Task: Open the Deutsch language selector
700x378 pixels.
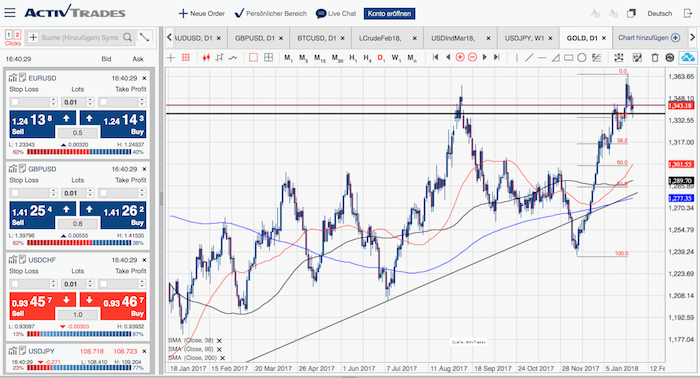Action: click(x=659, y=13)
